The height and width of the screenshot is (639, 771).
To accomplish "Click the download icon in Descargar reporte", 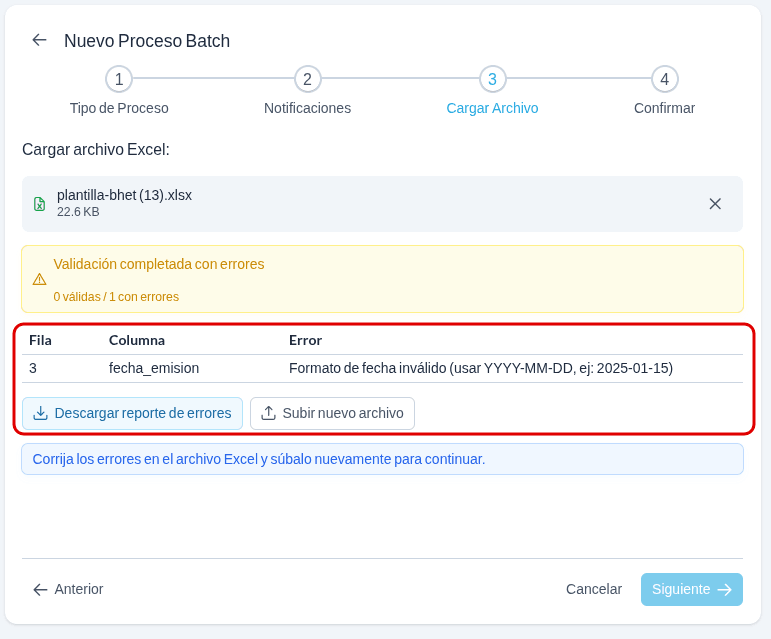I will click(40, 413).
